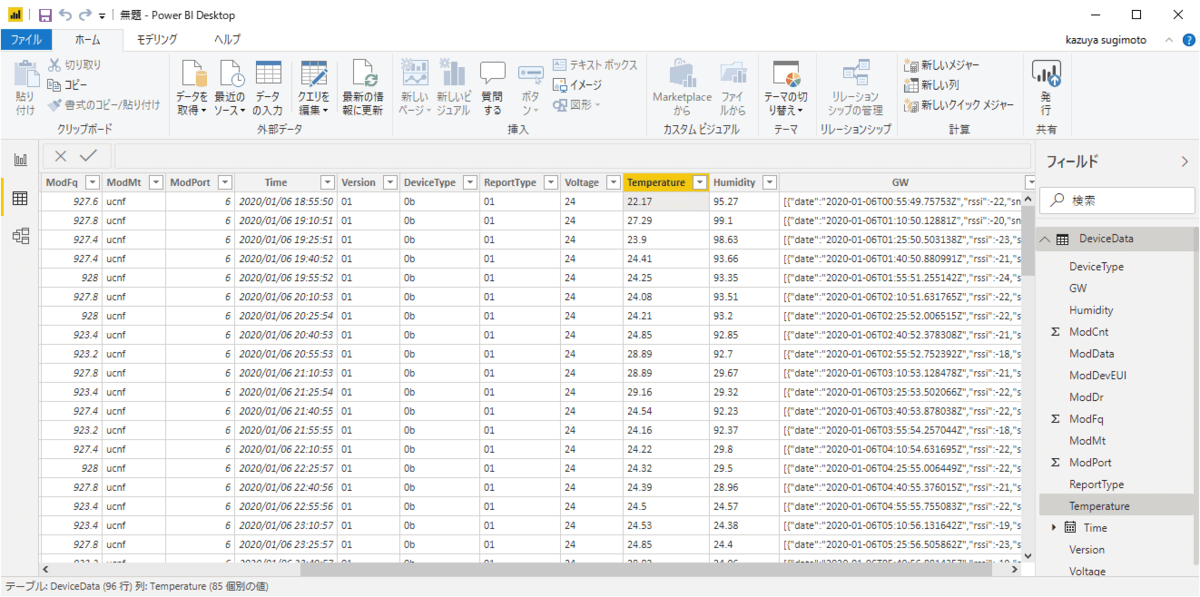The image size is (1200, 597).
Task: Collapse the DeviceData table in Fields
Action: (x=1045, y=239)
